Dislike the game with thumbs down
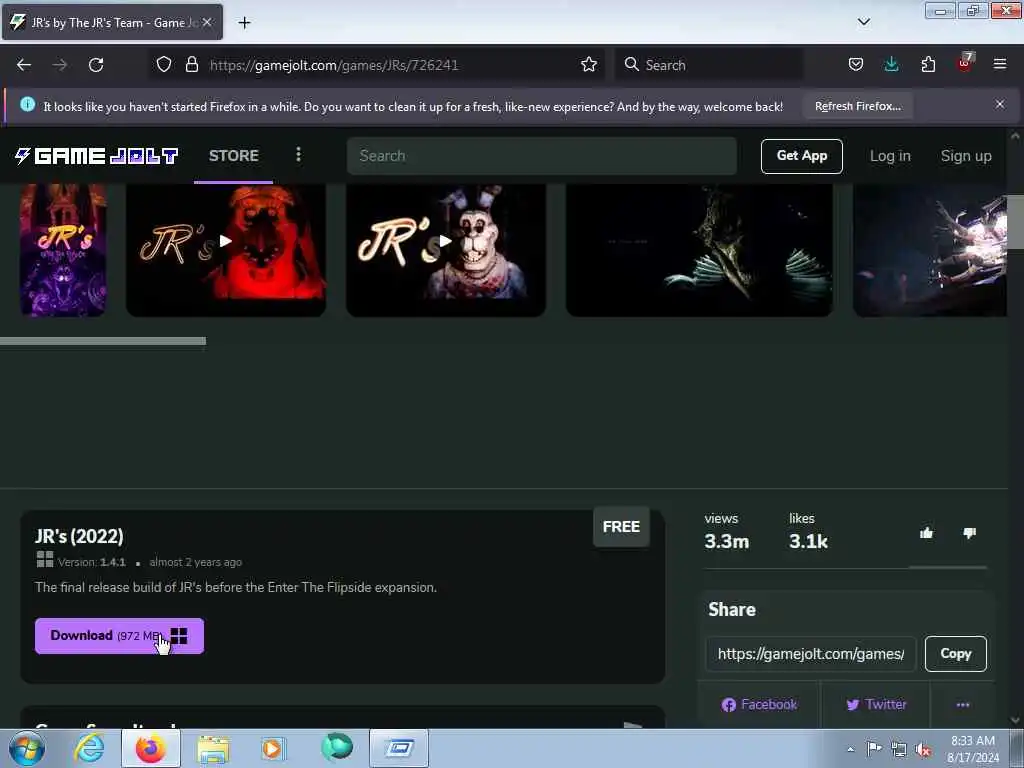Image resolution: width=1024 pixels, height=768 pixels. [969, 534]
